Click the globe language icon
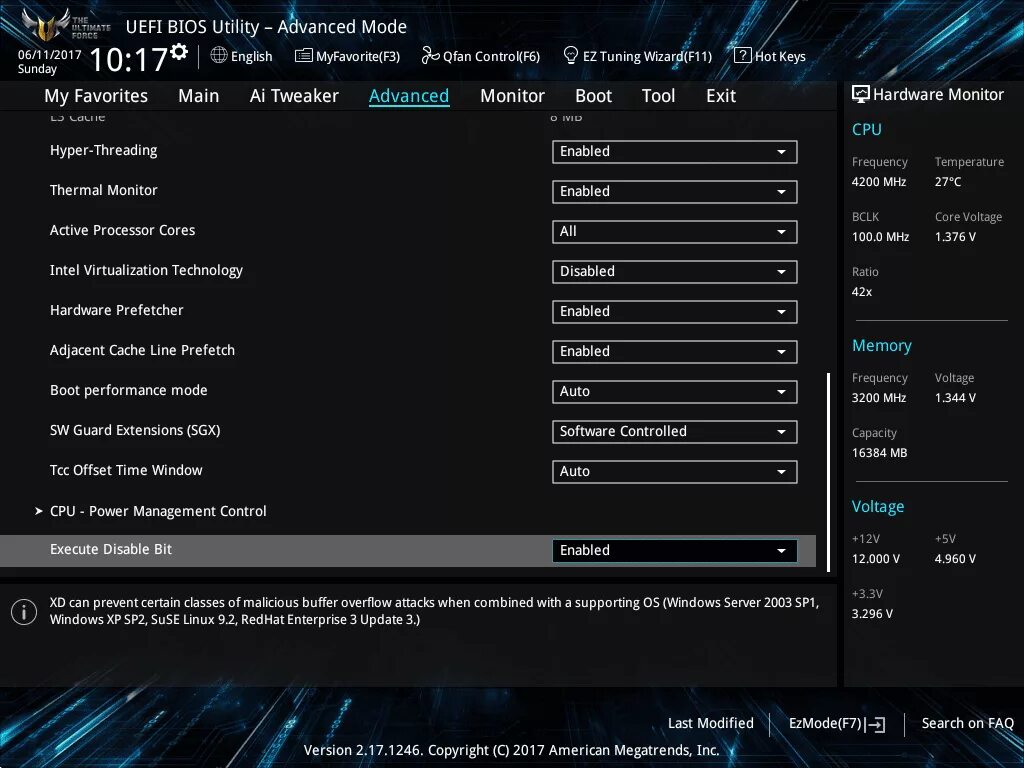The height and width of the screenshot is (768, 1024). coord(219,56)
